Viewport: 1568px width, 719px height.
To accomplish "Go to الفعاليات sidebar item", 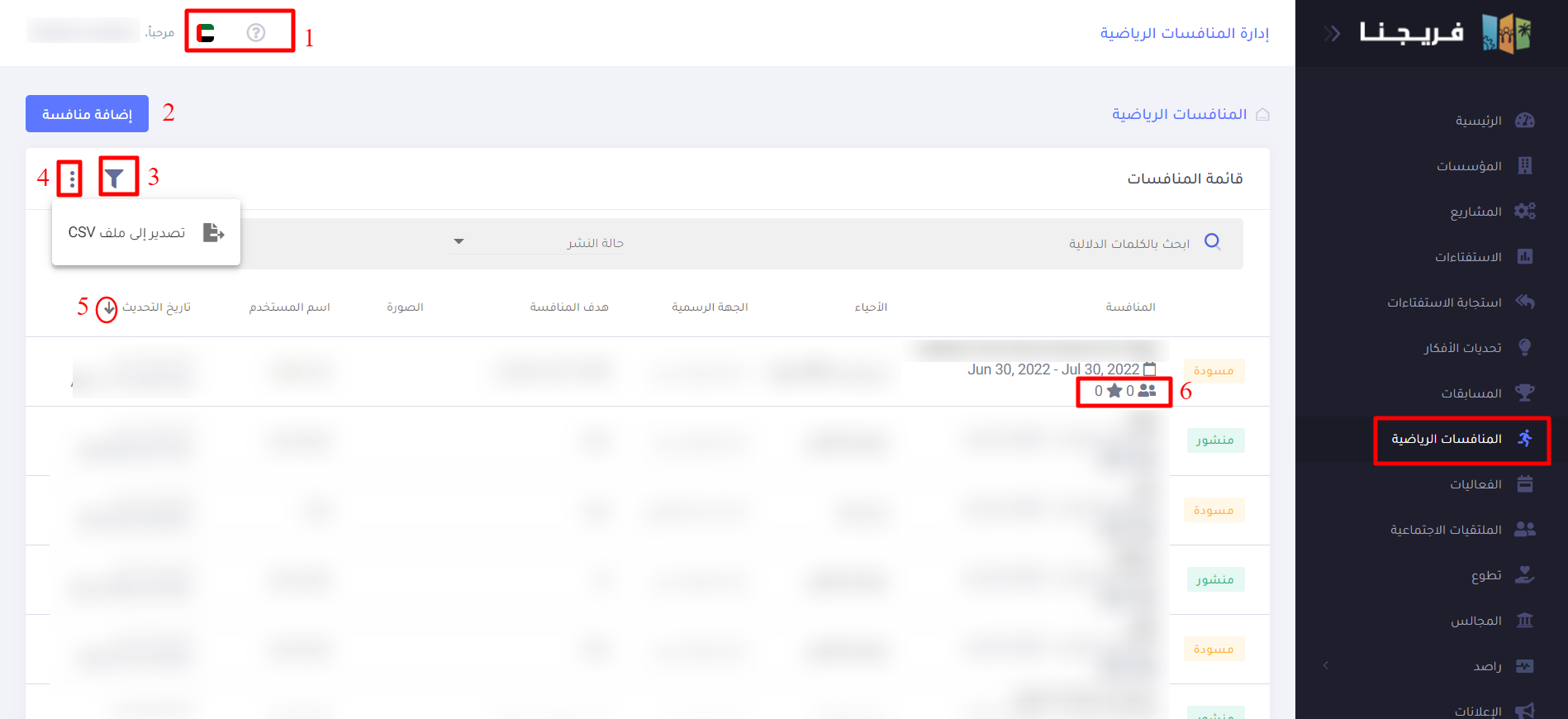I will (x=1475, y=484).
